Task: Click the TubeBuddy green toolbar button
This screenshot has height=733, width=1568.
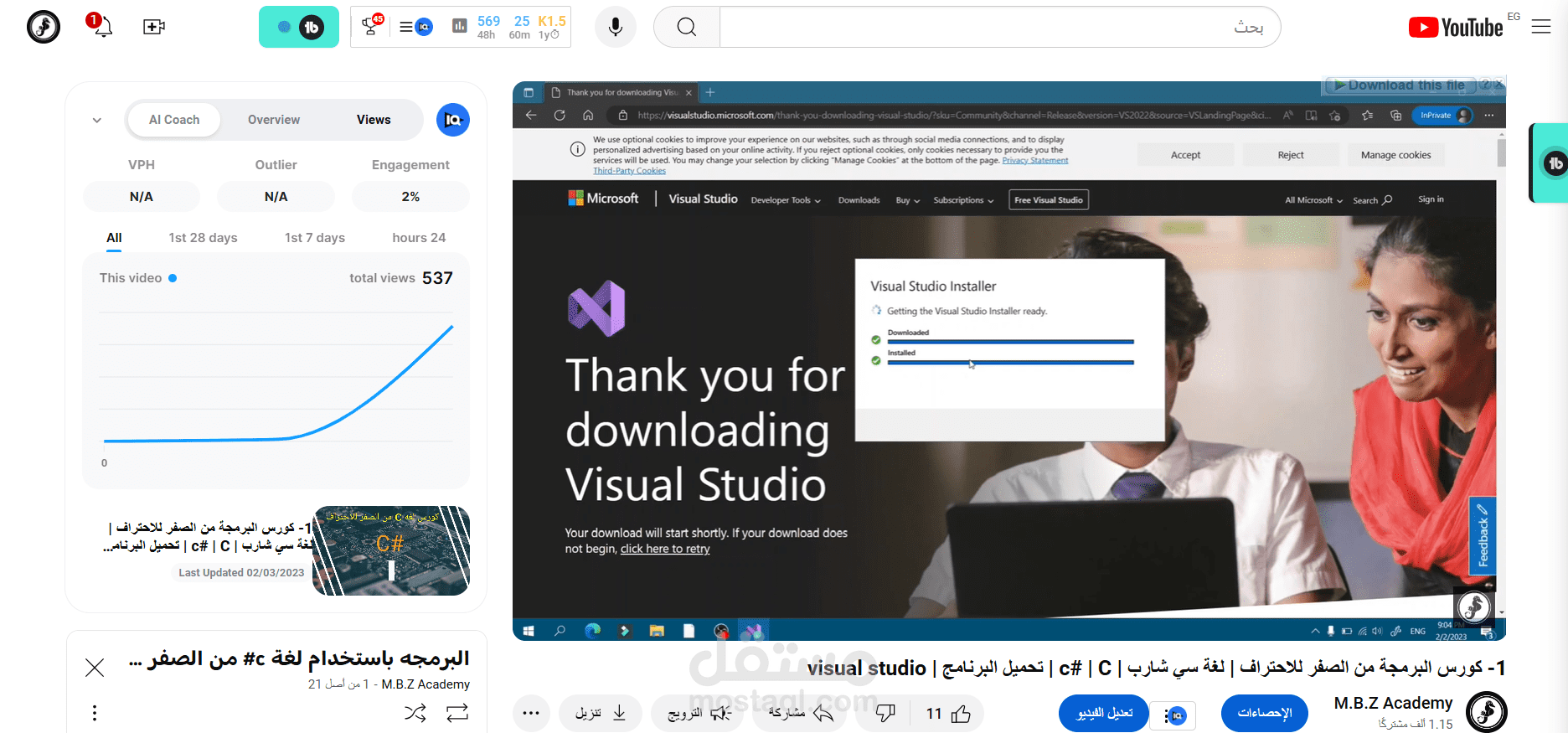Action: pos(299,27)
